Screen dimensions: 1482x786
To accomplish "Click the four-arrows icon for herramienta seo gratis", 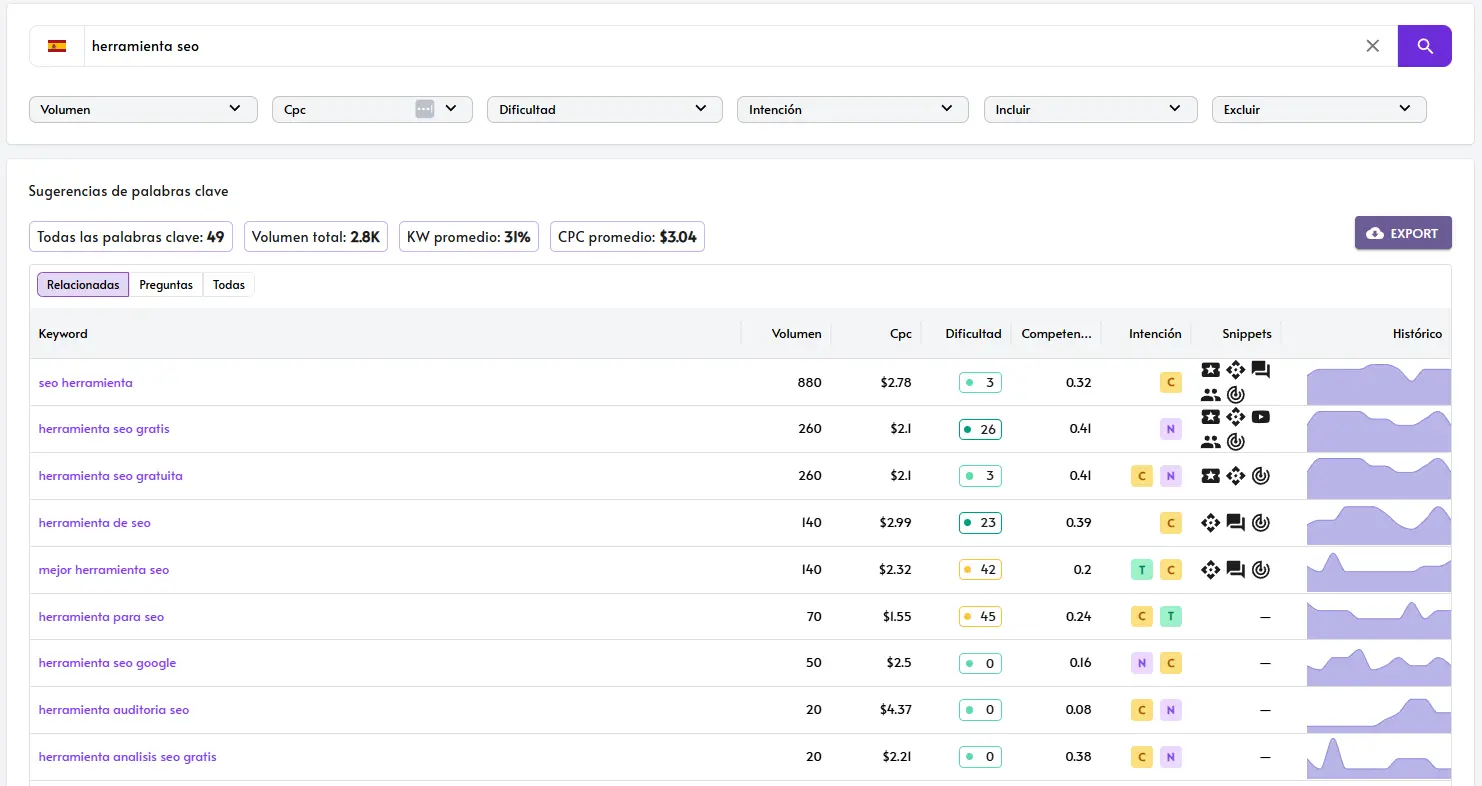I will (x=1235, y=417).
